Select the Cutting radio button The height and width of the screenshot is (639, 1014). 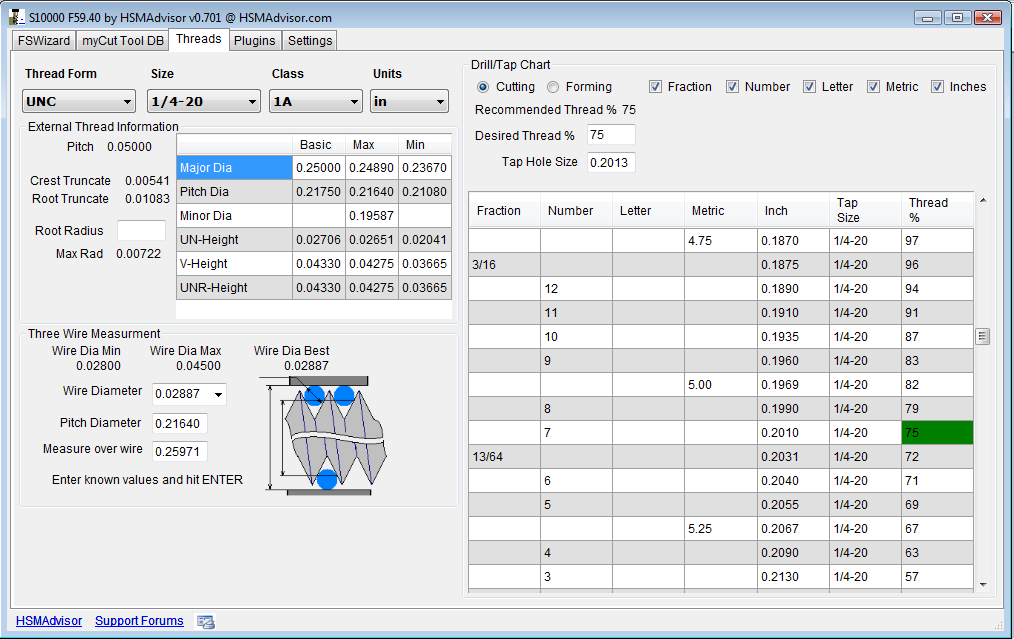pos(485,86)
